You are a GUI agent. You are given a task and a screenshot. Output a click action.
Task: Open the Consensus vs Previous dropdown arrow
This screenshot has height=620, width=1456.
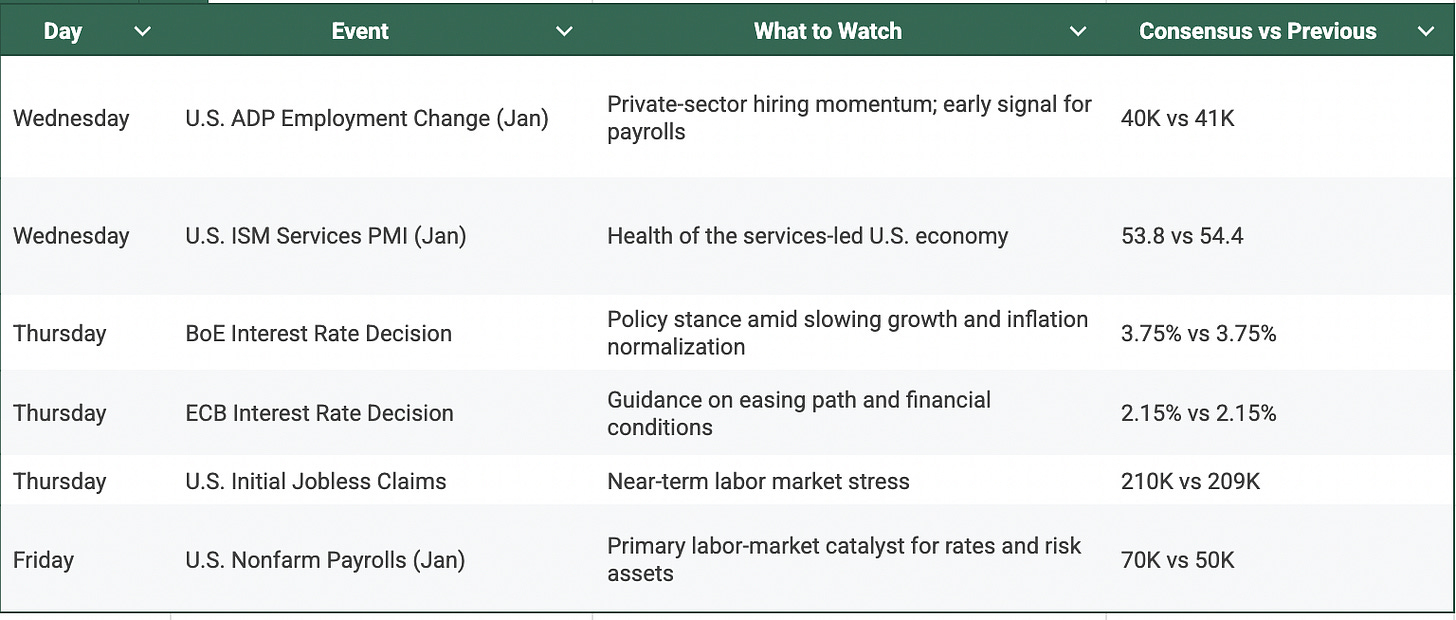pyautogui.click(x=1426, y=32)
